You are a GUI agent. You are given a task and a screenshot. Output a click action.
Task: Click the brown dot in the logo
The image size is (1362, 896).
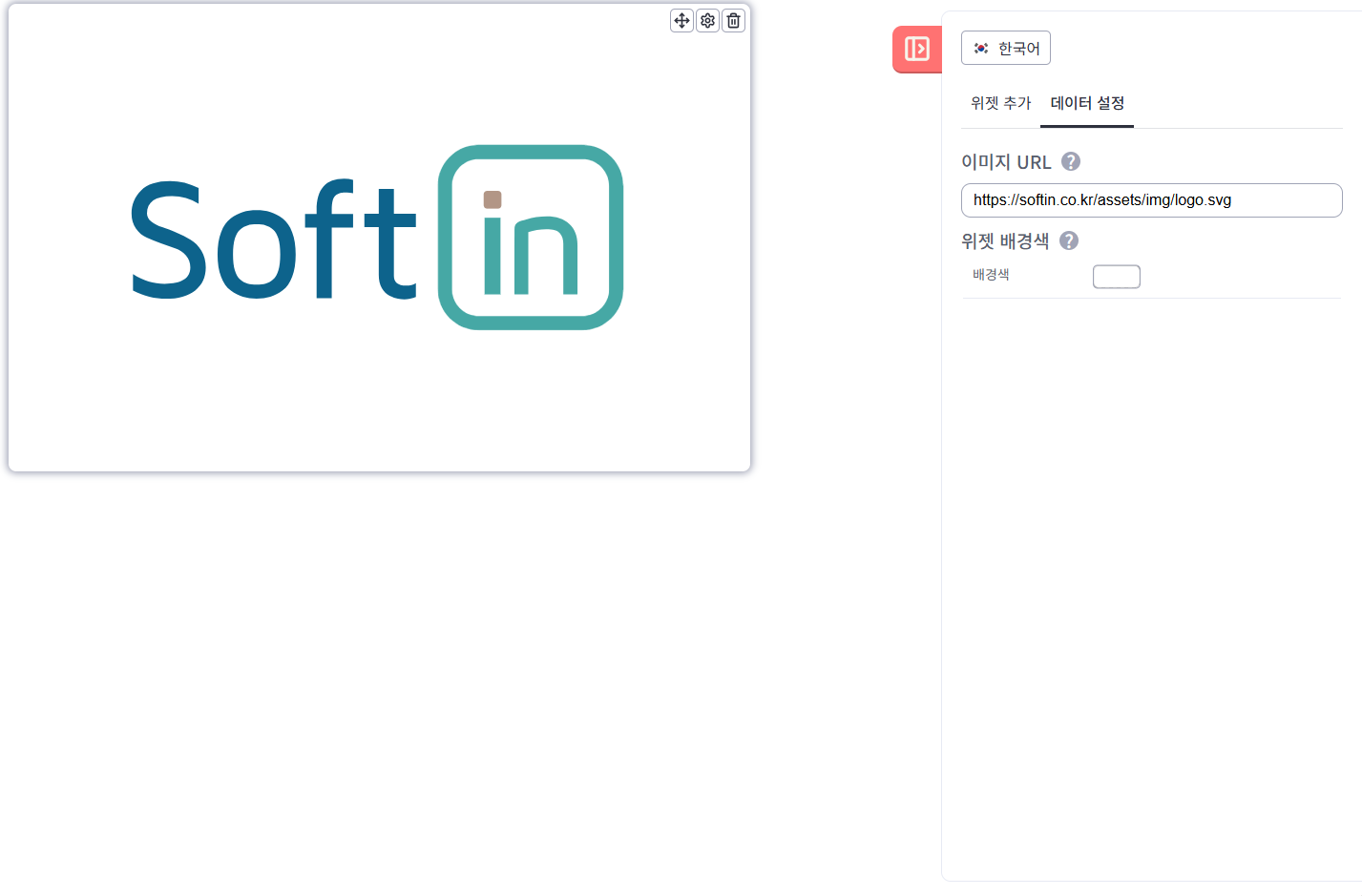click(x=492, y=199)
